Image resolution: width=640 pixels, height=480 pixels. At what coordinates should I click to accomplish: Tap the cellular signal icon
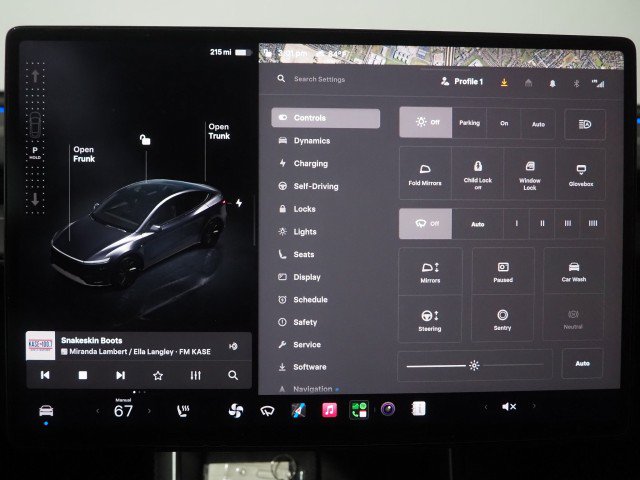(x=598, y=84)
